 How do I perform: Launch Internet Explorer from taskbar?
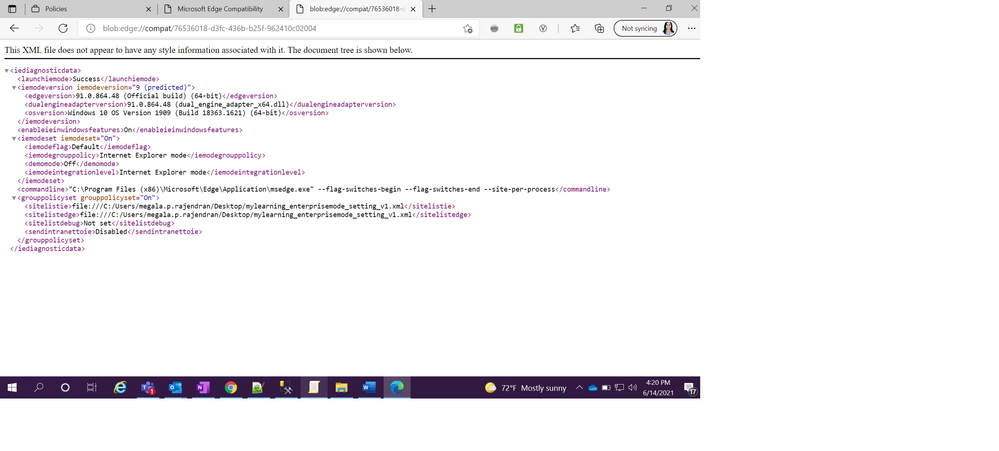[120, 387]
